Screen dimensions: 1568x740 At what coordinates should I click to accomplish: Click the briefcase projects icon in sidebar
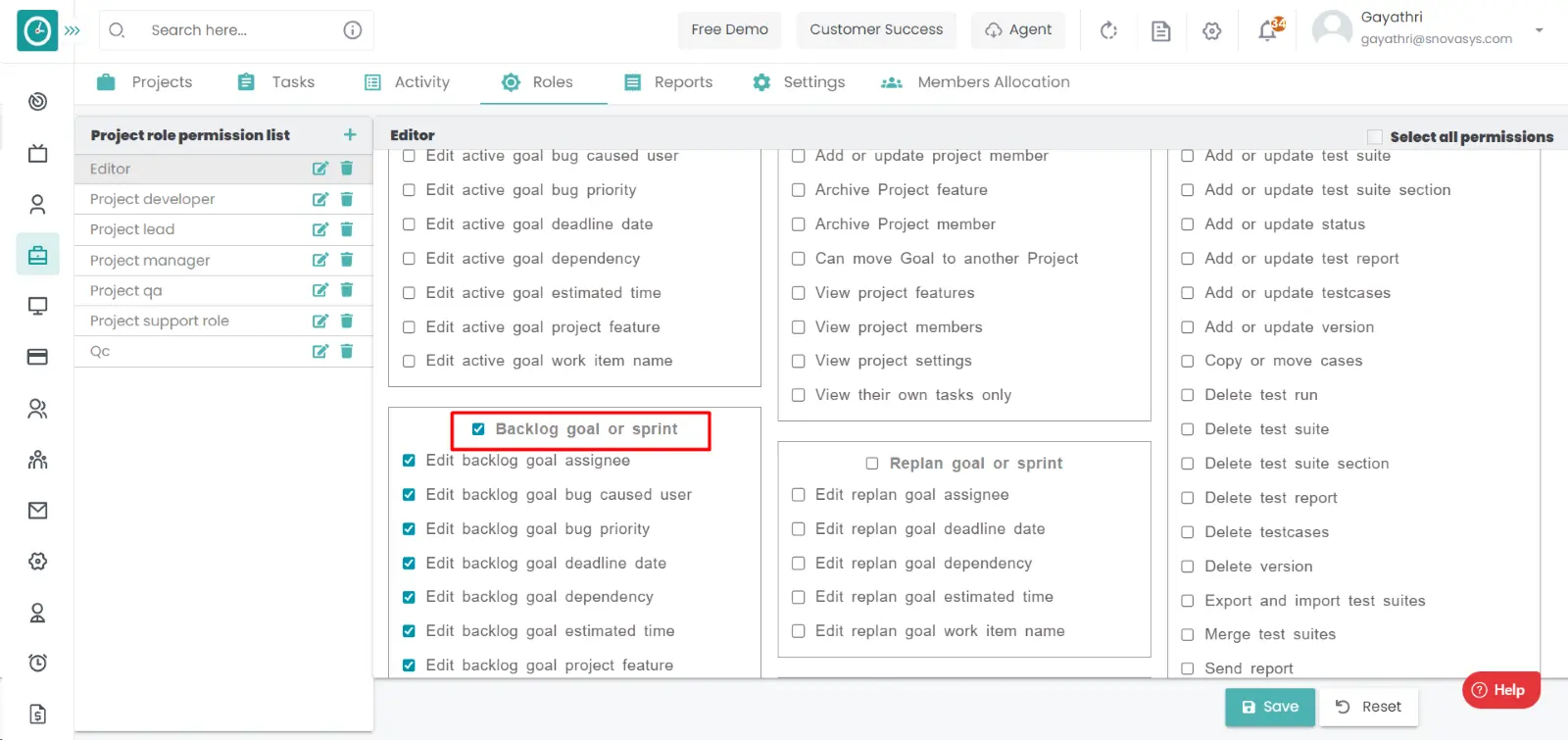pos(37,255)
